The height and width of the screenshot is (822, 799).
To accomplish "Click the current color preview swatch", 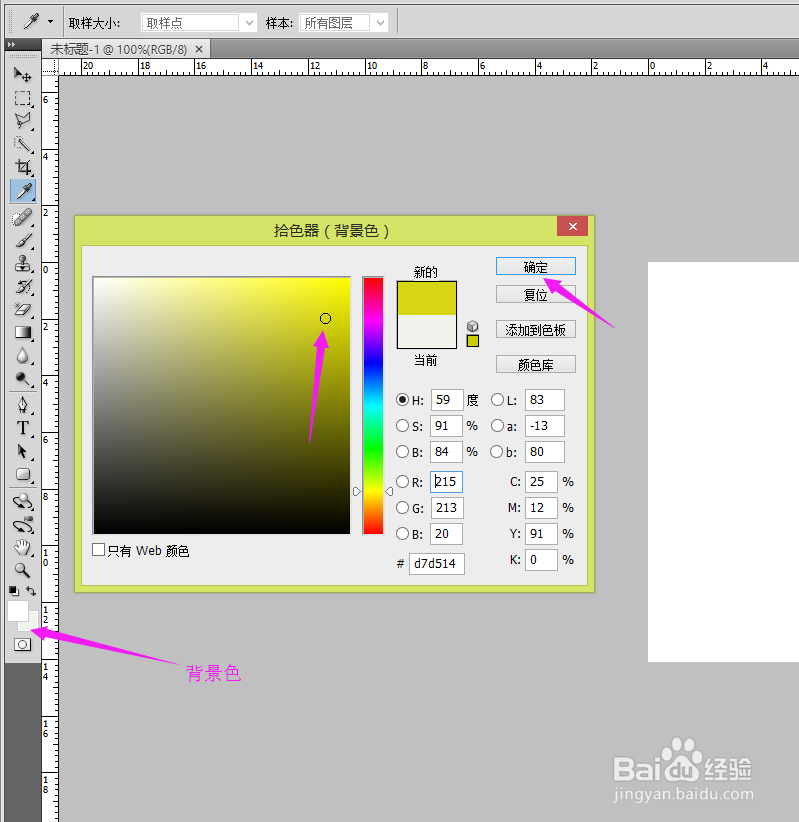I will 427,331.
